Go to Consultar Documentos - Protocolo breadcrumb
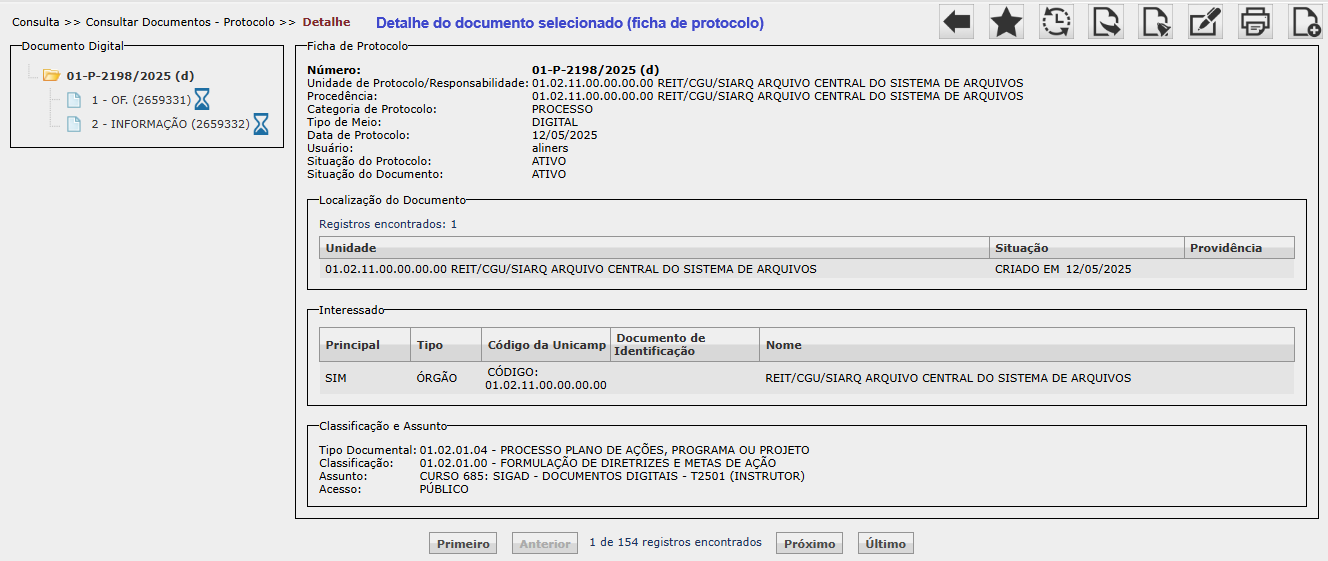Screen dimensions: 1328x561 pyautogui.click(x=180, y=22)
